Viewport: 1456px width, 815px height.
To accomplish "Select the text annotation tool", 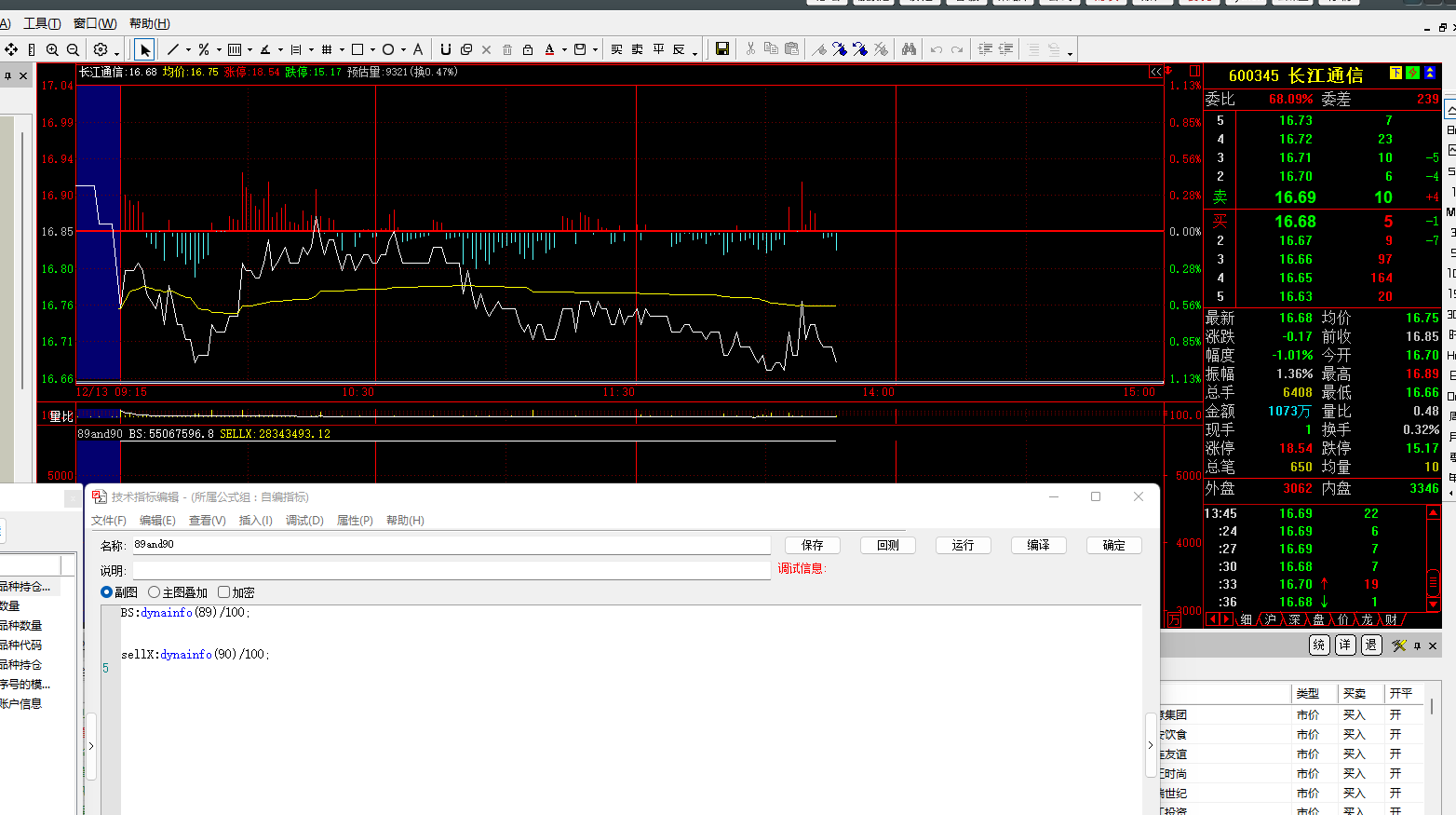I will point(418,49).
